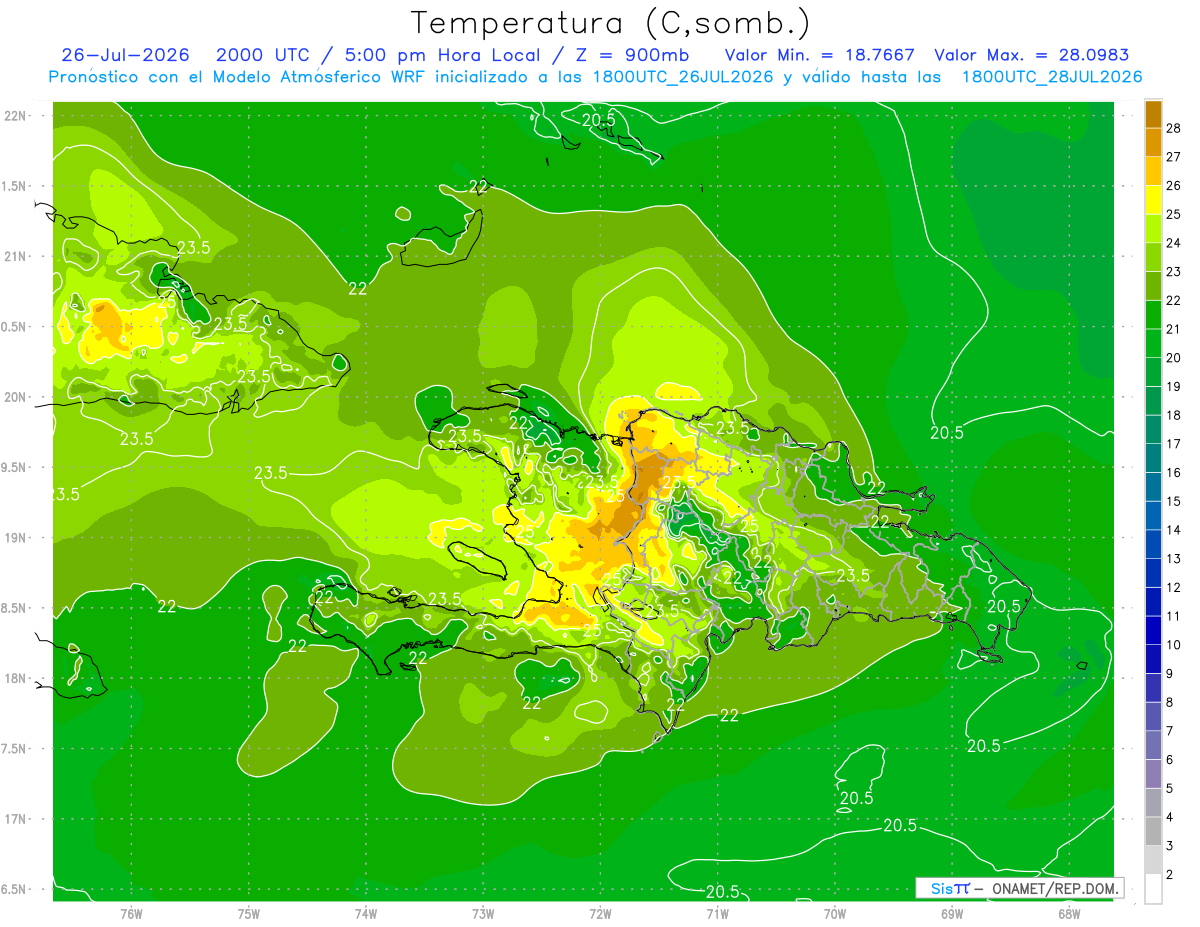Click the "17N" latitude axis label
Viewport: 1200px width, 927px height.
(17, 819)
